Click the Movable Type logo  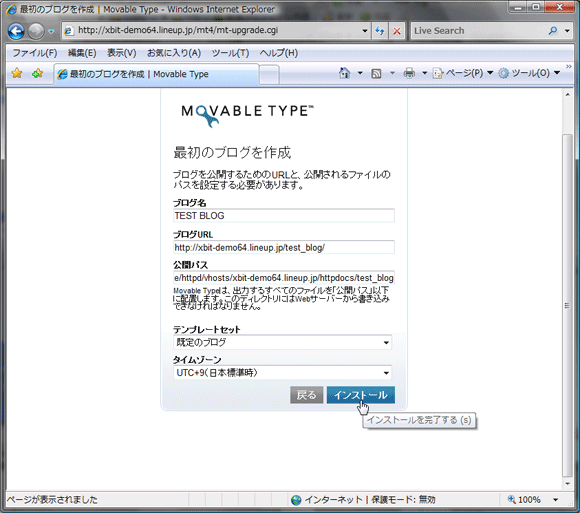(x=247, y=115)
